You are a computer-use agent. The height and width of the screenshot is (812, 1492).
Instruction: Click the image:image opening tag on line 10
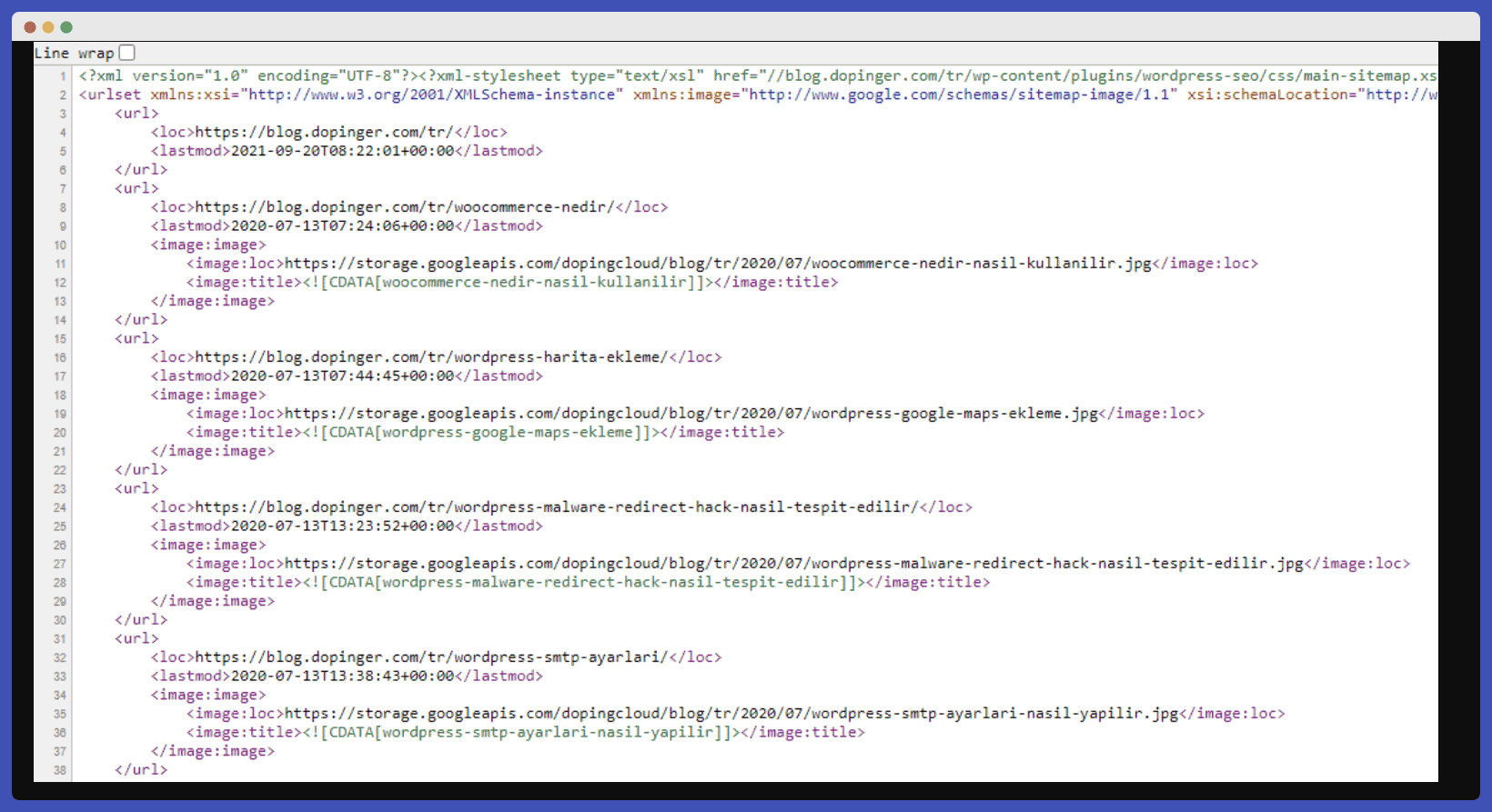click(208, 245)
